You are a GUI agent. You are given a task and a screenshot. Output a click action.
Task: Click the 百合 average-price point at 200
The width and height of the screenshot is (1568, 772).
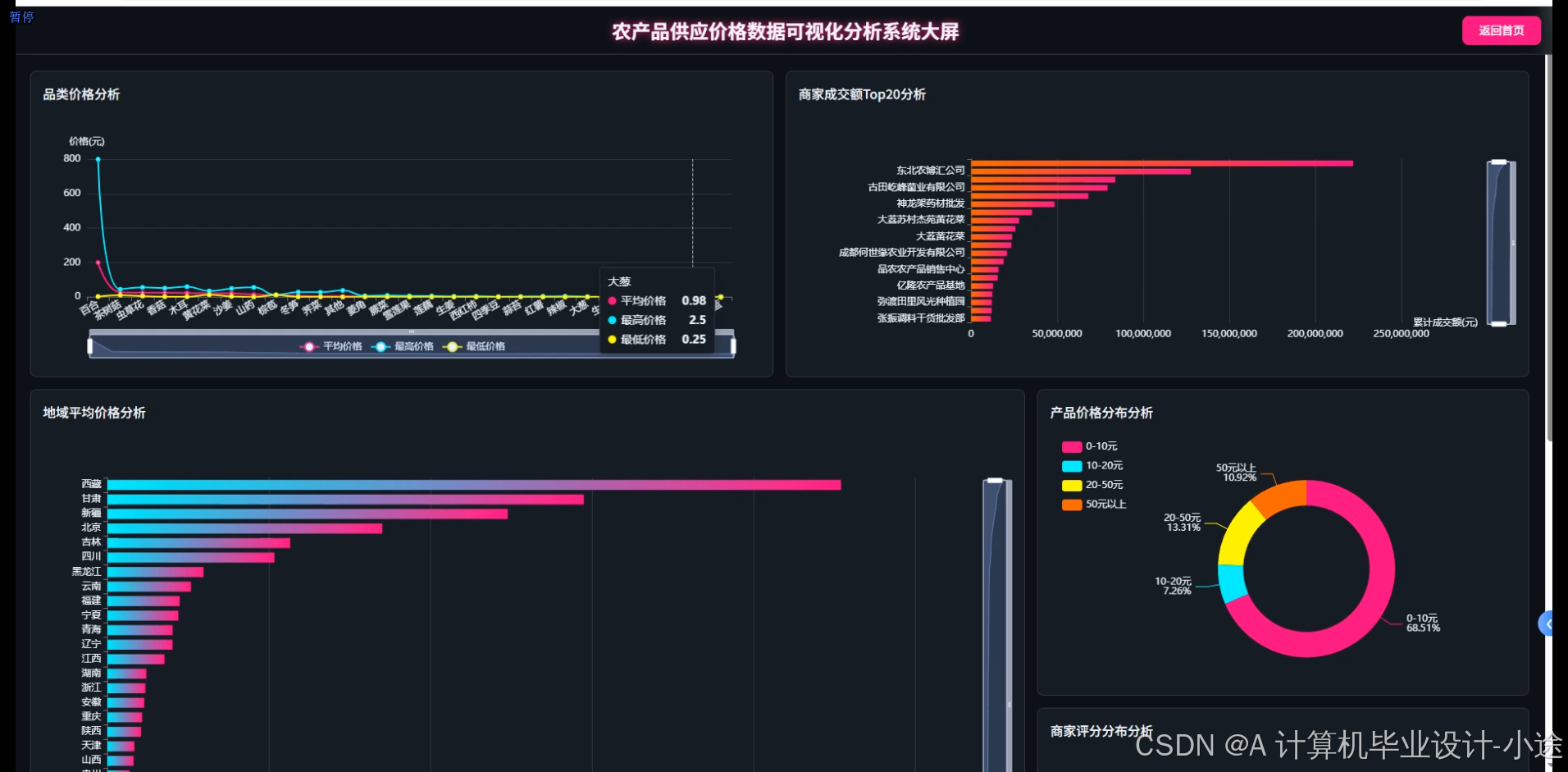point(98,263)
